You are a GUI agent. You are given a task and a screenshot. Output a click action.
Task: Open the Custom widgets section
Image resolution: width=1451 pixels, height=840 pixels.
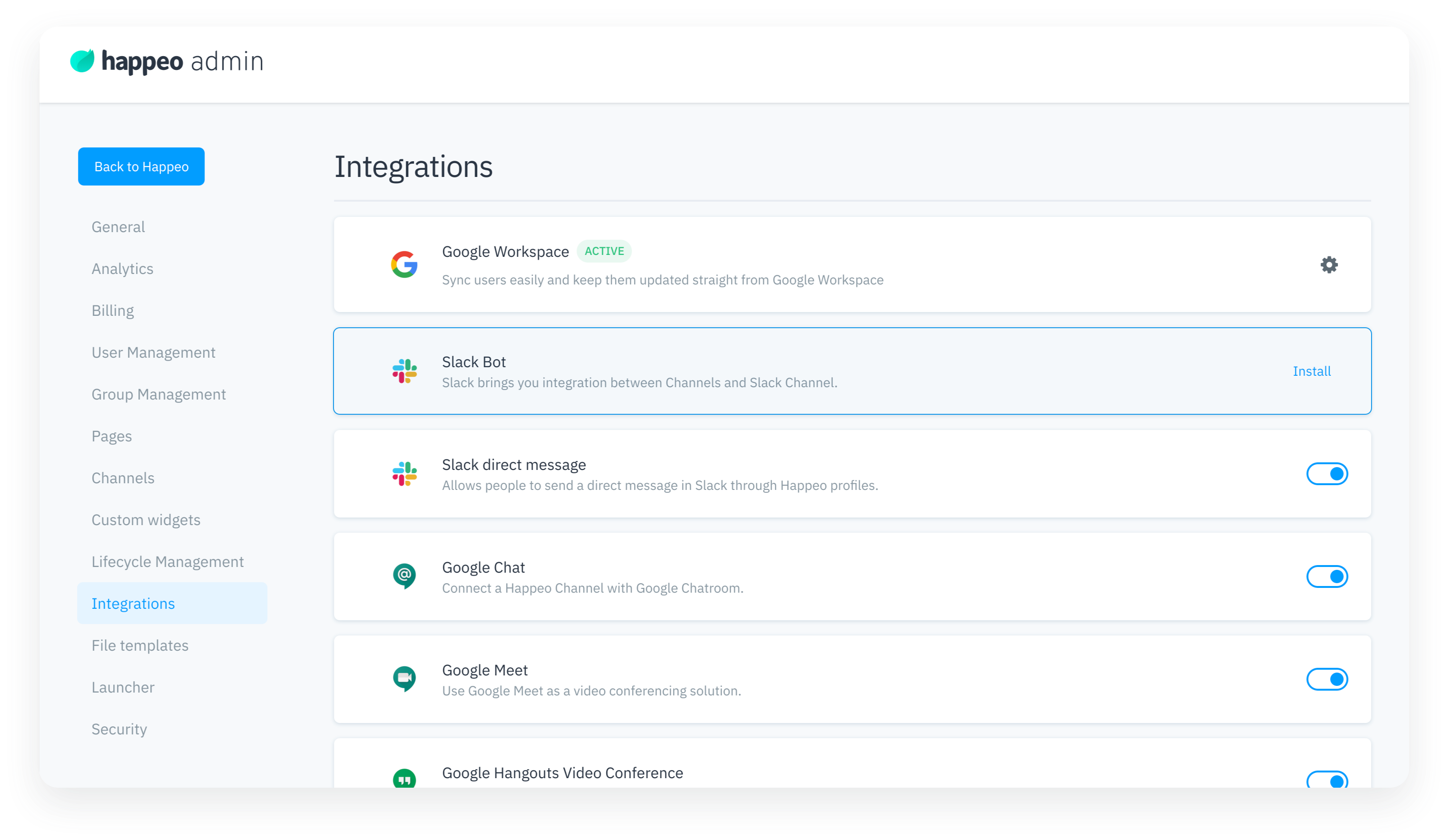[x=146, y=520]
